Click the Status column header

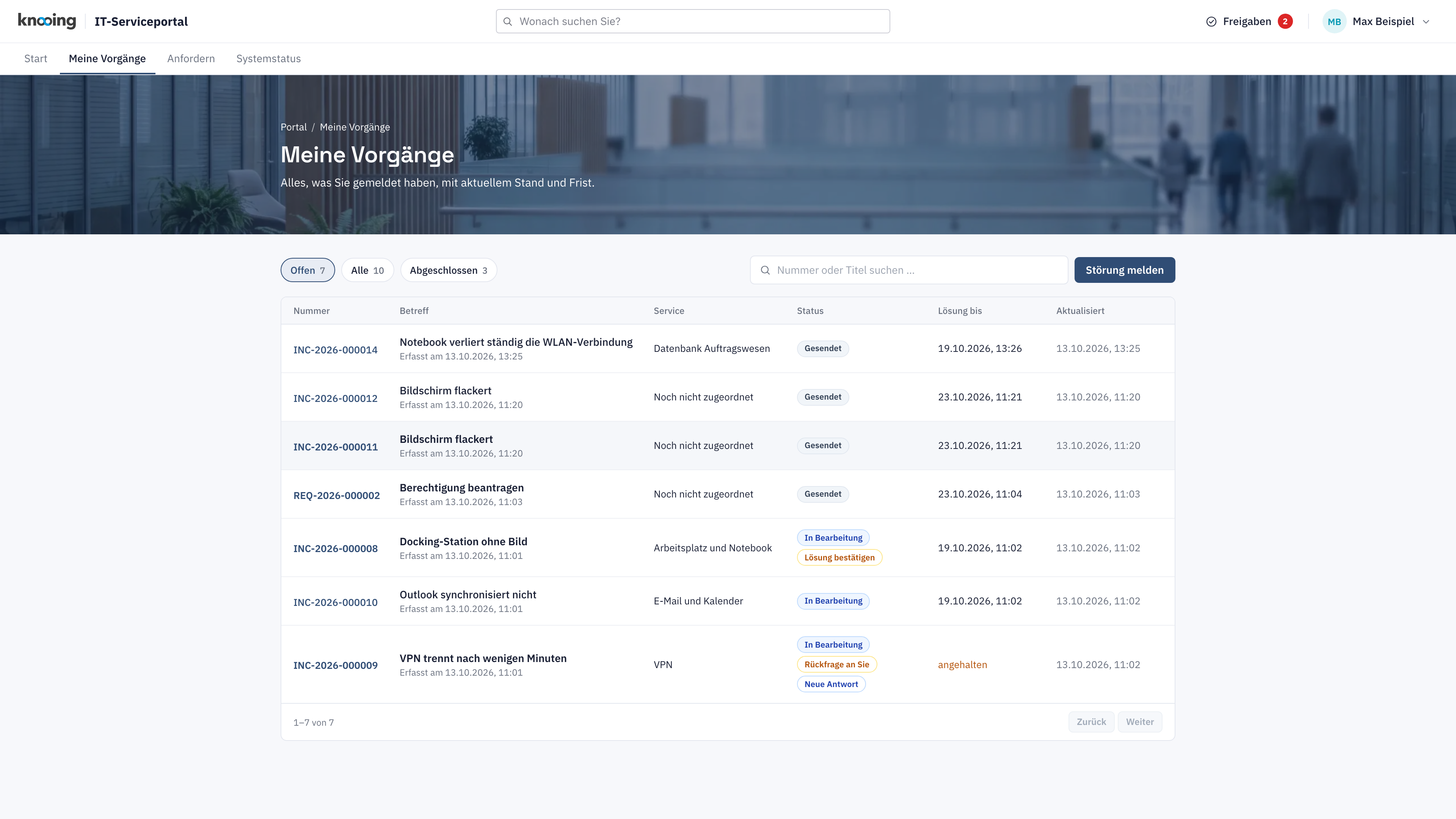click(810, 311)
